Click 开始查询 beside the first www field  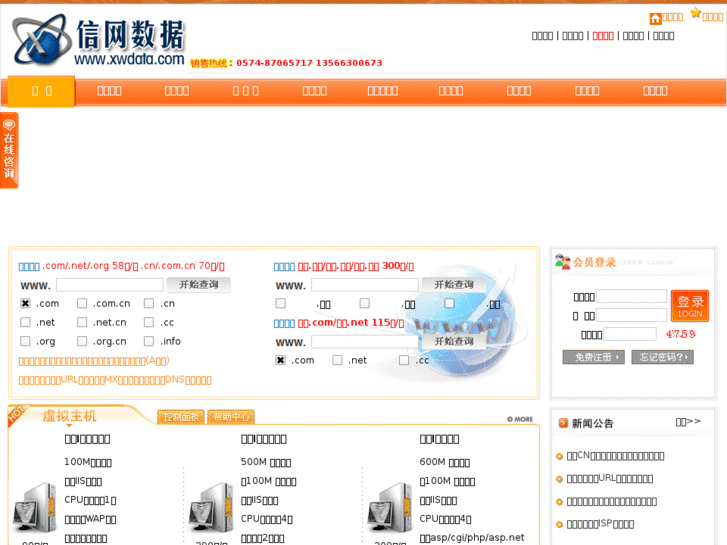(x=198, y=284)
